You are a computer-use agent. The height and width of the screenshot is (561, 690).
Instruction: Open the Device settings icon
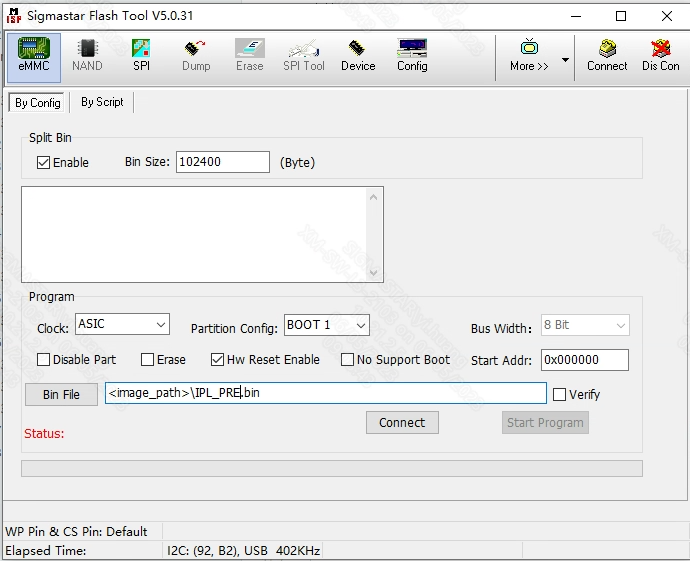pos(358,56)
